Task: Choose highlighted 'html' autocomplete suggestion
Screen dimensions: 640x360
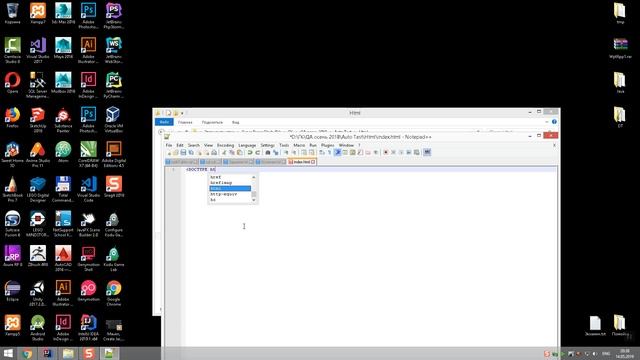Action: (230, 188)
